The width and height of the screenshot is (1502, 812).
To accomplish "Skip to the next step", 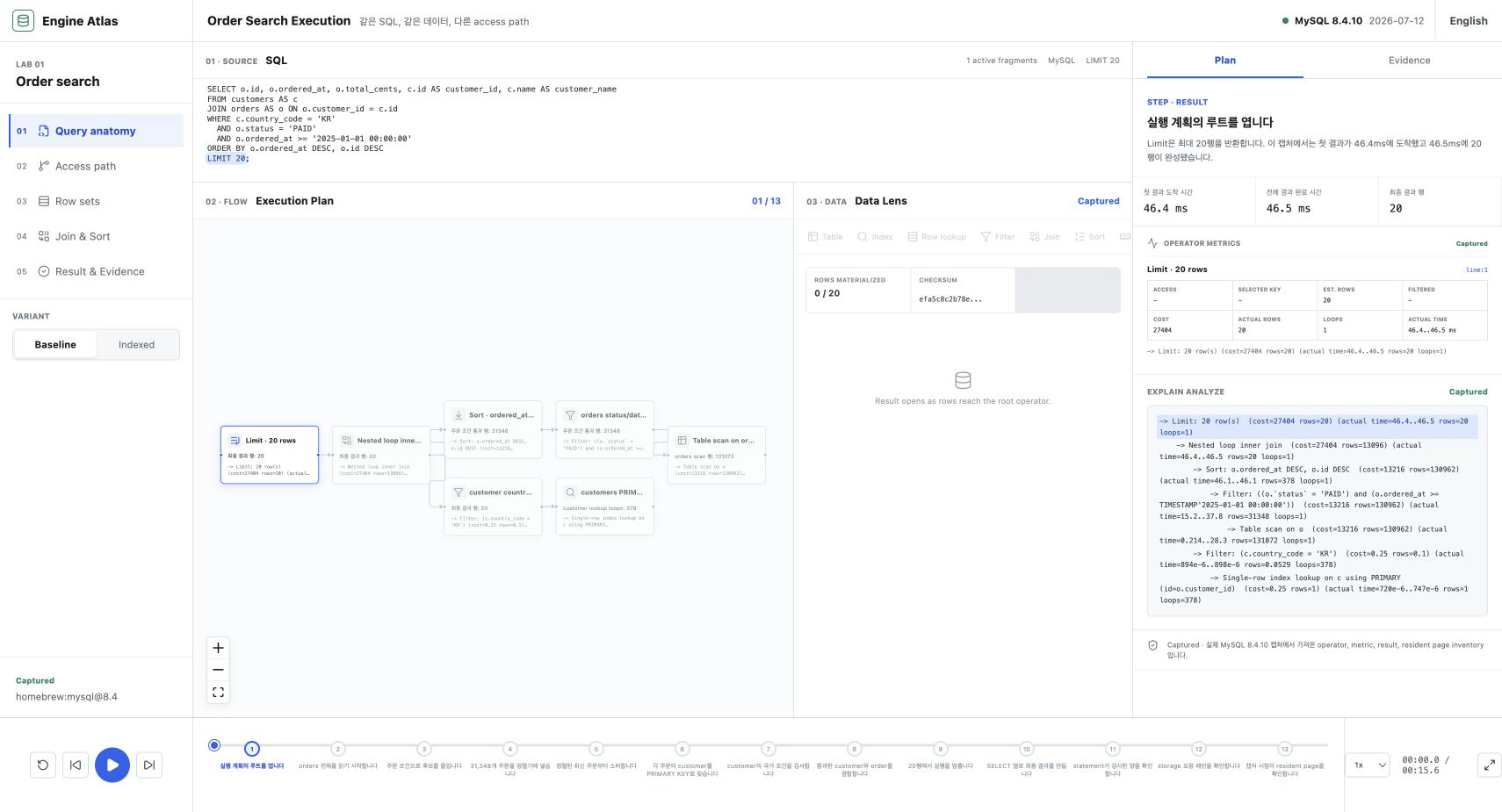I will pyautogui.click(x=149, y=765).
